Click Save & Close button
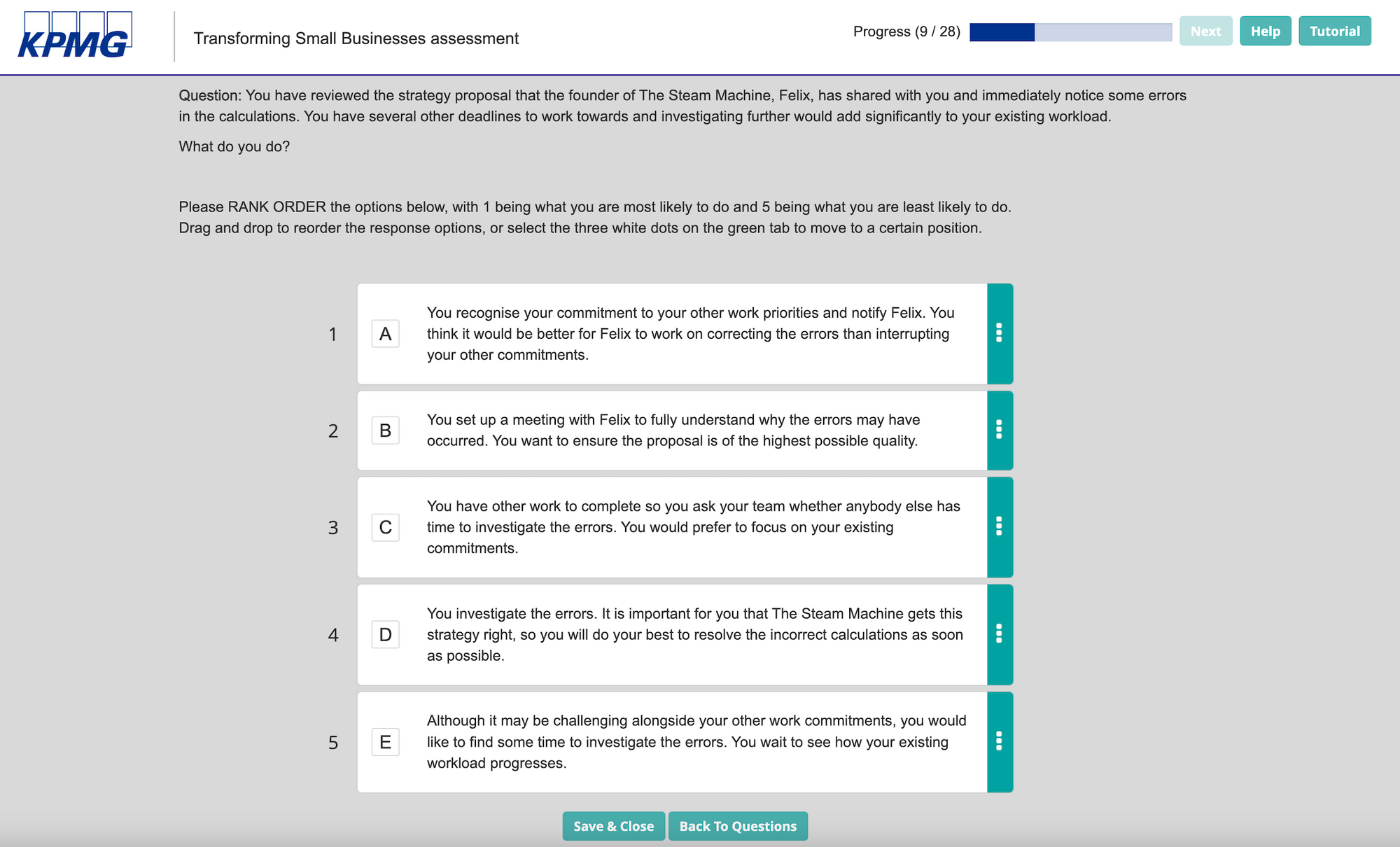 pos(613,826)
